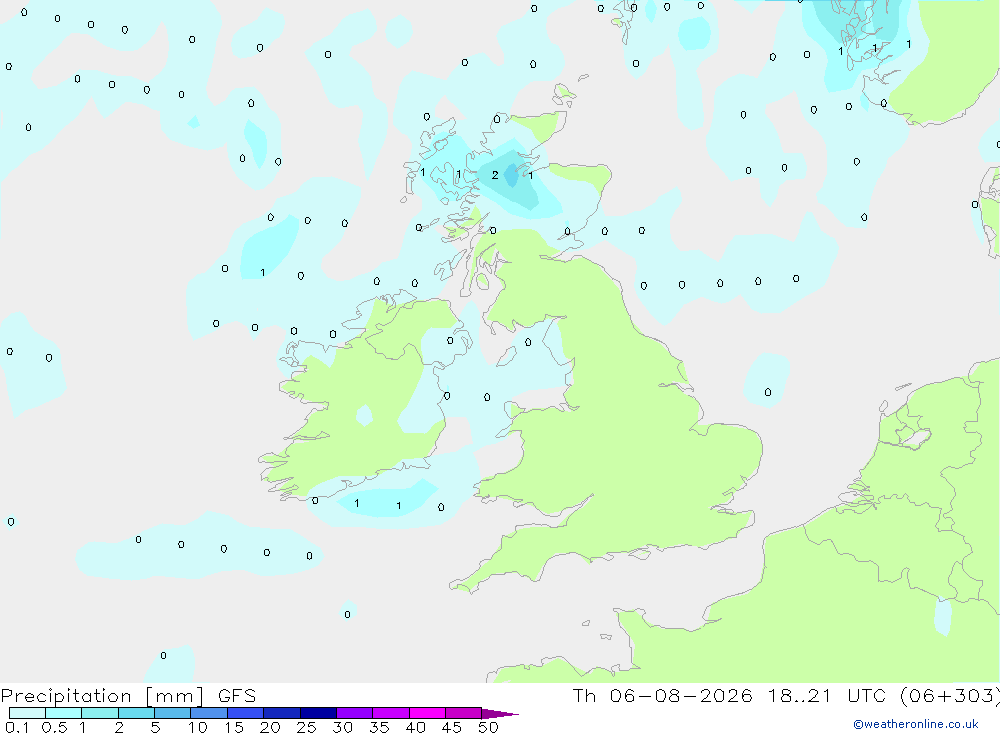This screenshot has height=733, width=1000.
Task: Pick the 5–10 mm legend swatch
Action: point(173,713)
